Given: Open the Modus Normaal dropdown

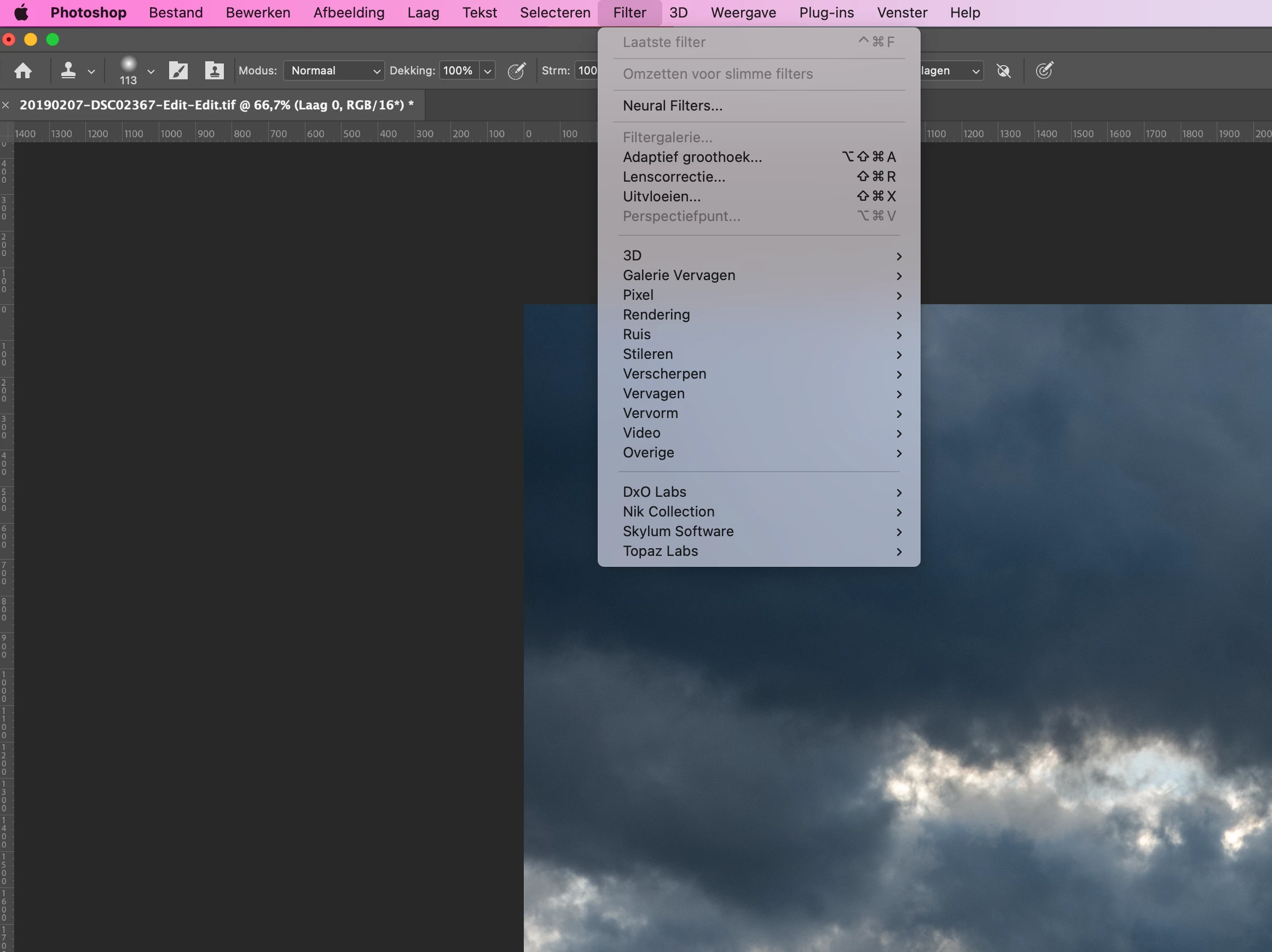Looking at the screenshot, I should (334, 71).
